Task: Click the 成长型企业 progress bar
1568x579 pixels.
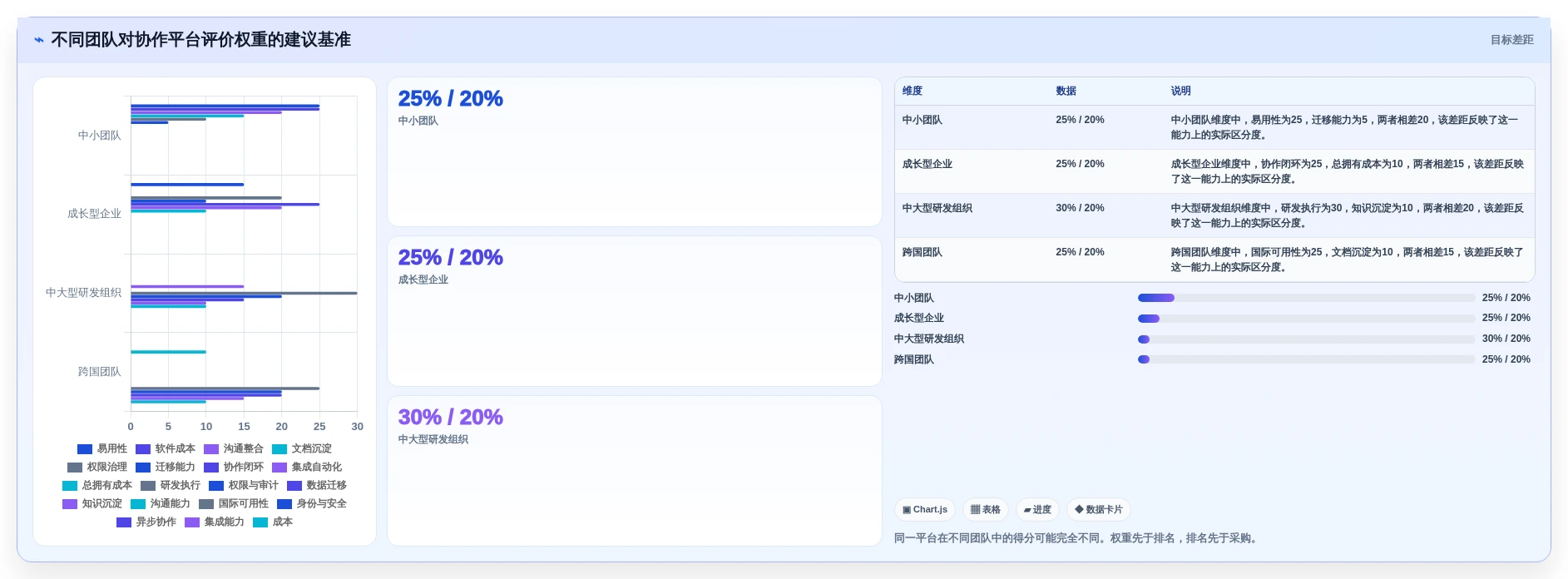Action: [1306, 319]
